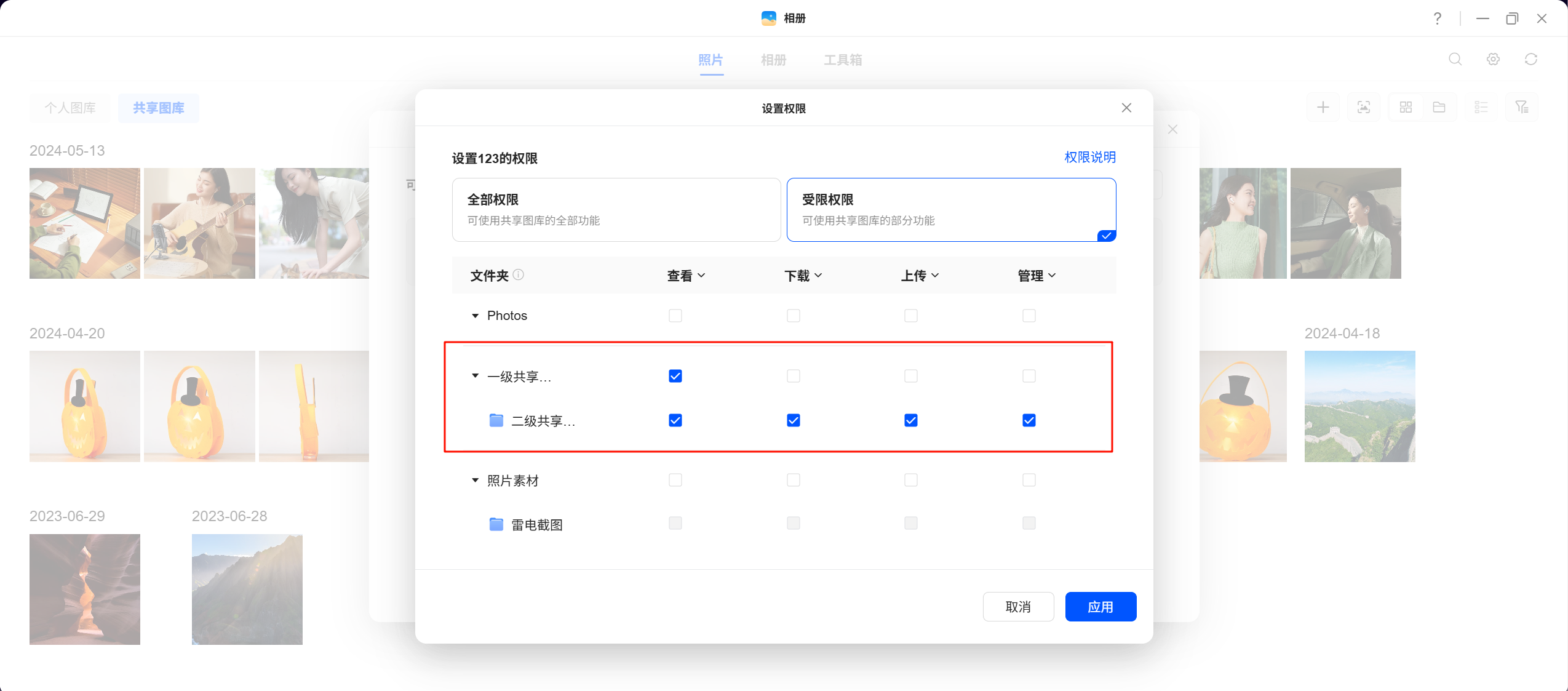Switch to the 相册 tab
The image size is (1568, 691).
(773, 60)
